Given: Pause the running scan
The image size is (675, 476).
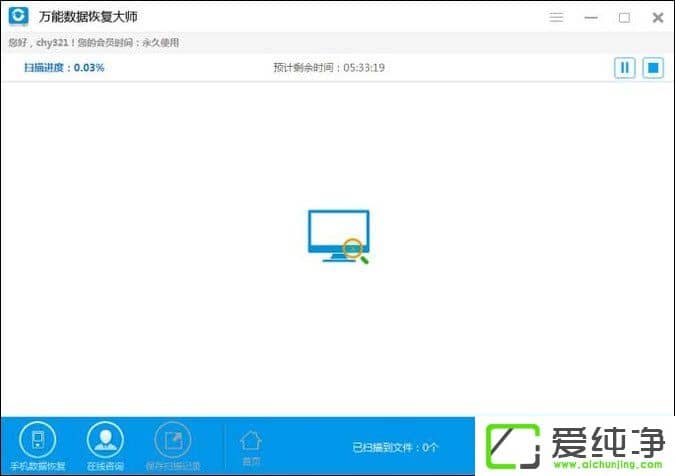Looking at the screenshot, I should click(x=625, y=68).
